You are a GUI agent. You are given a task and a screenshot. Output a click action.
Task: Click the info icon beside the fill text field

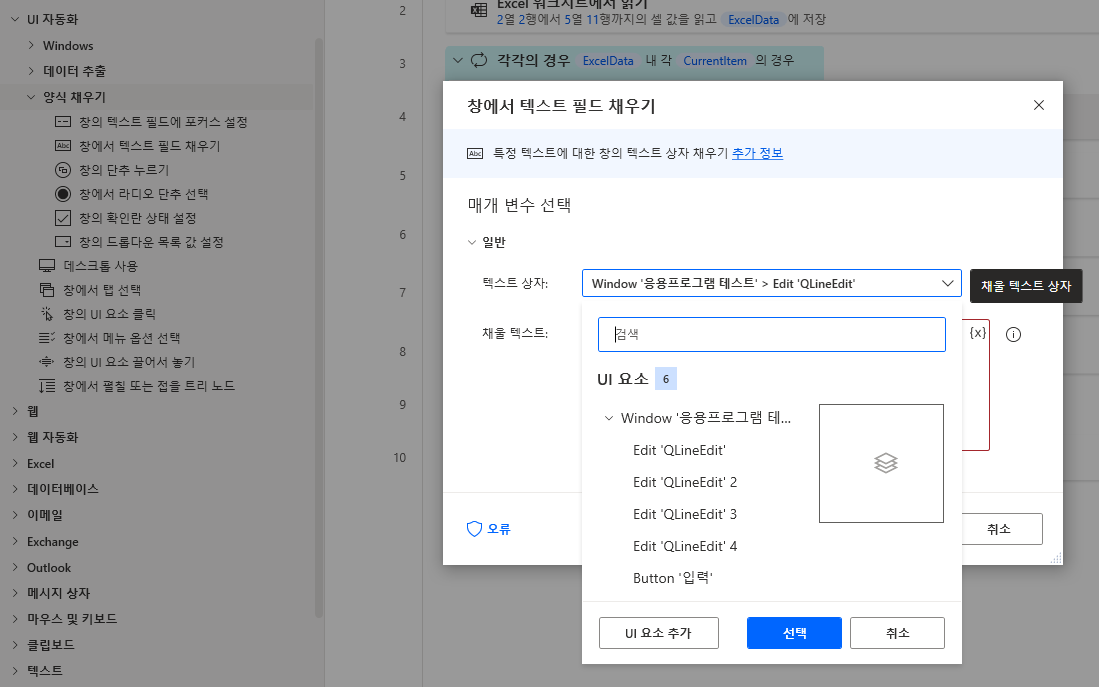tap(1013, 334)
